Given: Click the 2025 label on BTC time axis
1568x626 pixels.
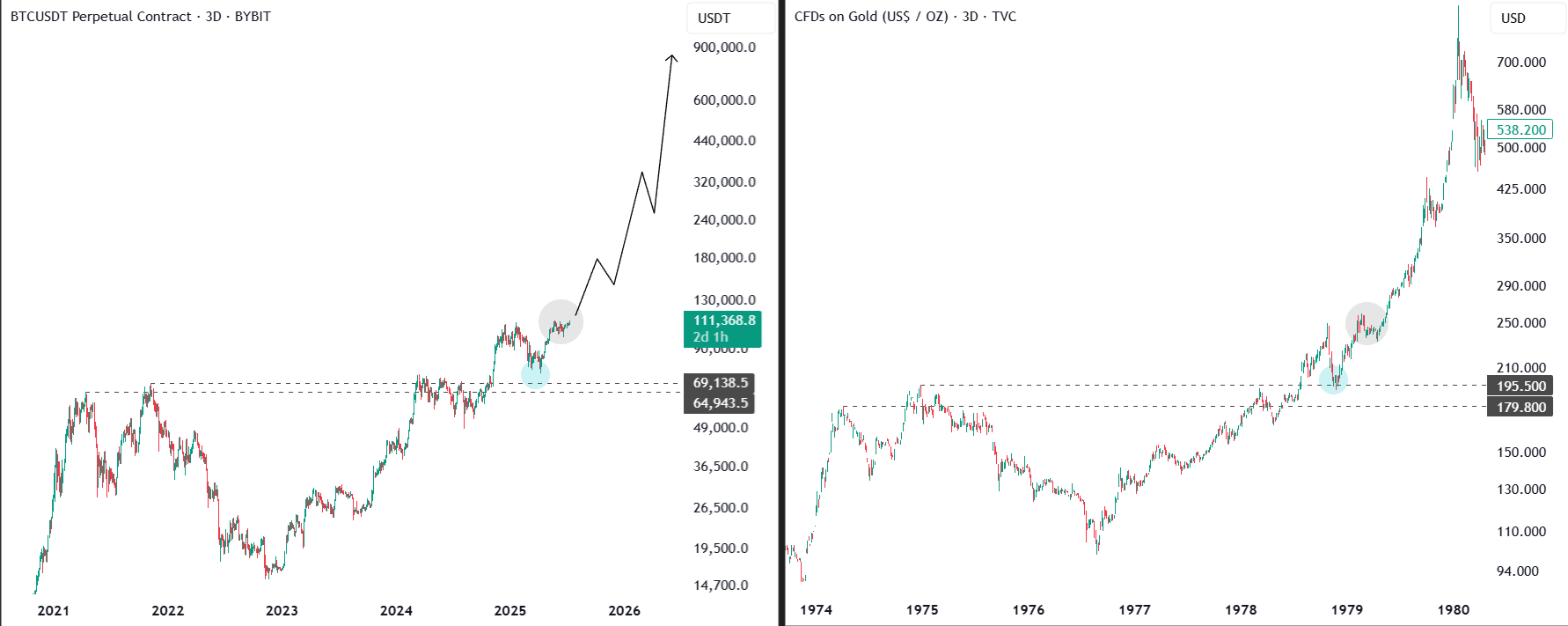Looking at the screenshot, I should tap(510, 610).
